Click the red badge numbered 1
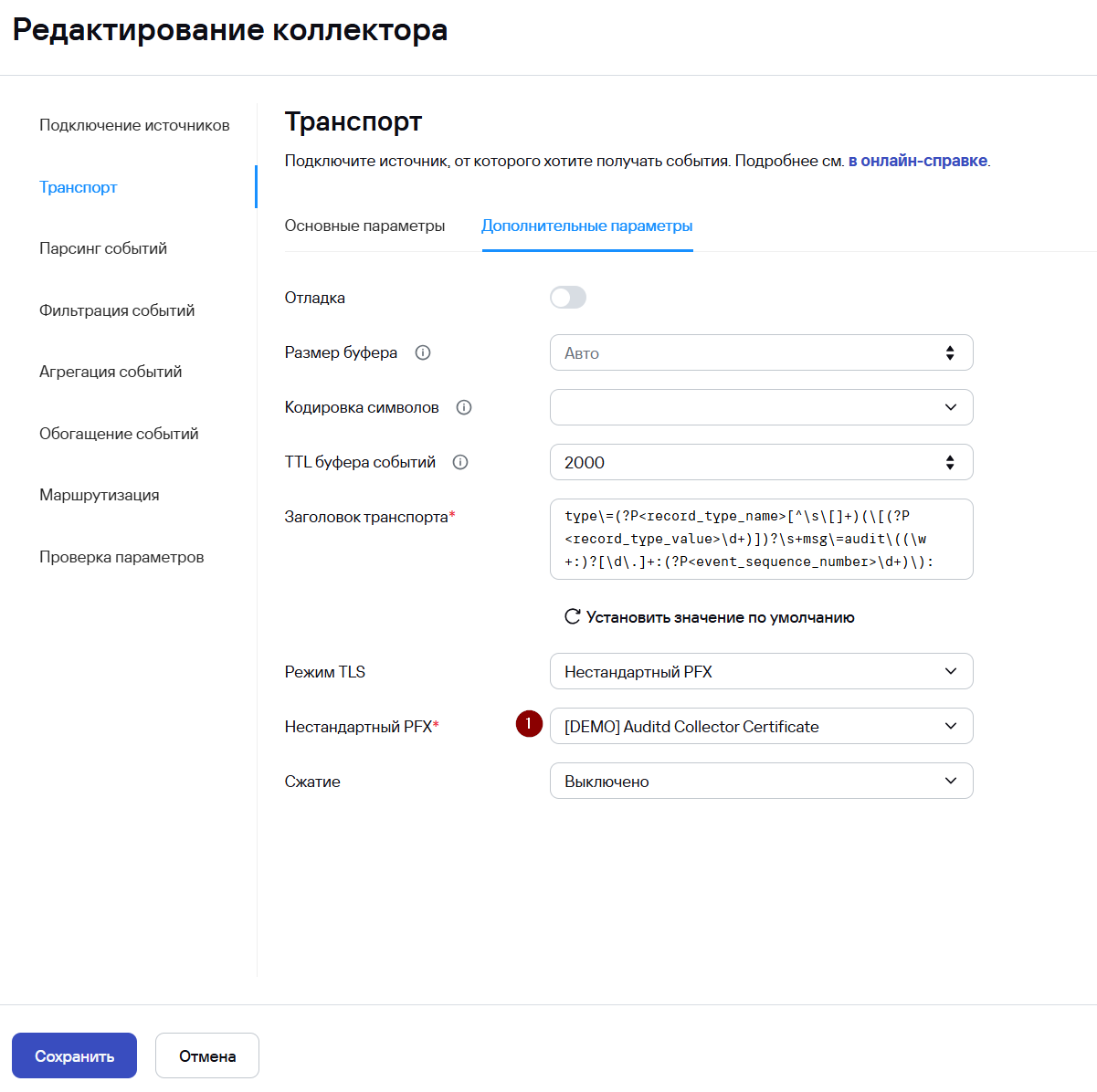The image size is (1097, 1092). coord(529,724)
